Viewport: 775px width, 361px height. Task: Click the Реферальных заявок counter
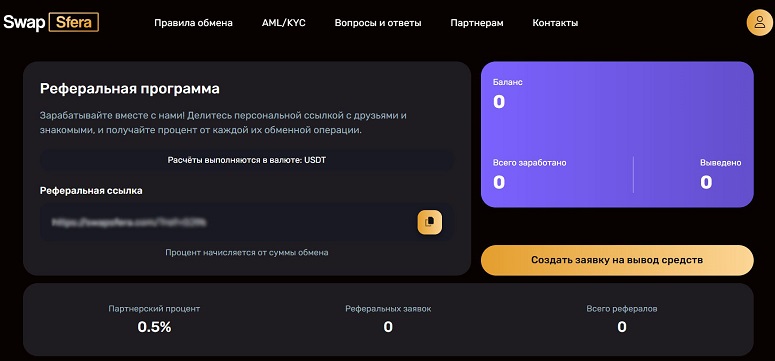click(388, 327)
